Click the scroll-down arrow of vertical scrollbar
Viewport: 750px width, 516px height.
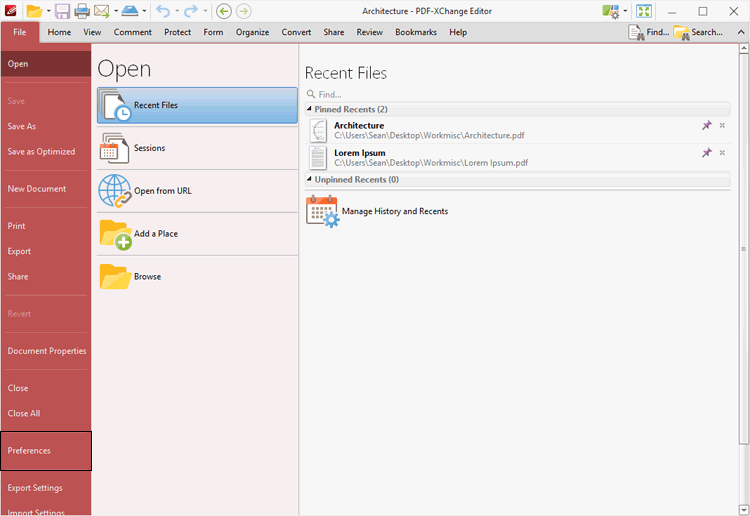point(744,509)
